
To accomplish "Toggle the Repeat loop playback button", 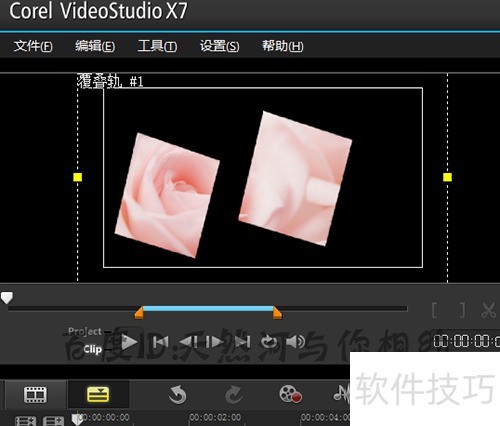I will pyautogui.click(x=269, y=342).
